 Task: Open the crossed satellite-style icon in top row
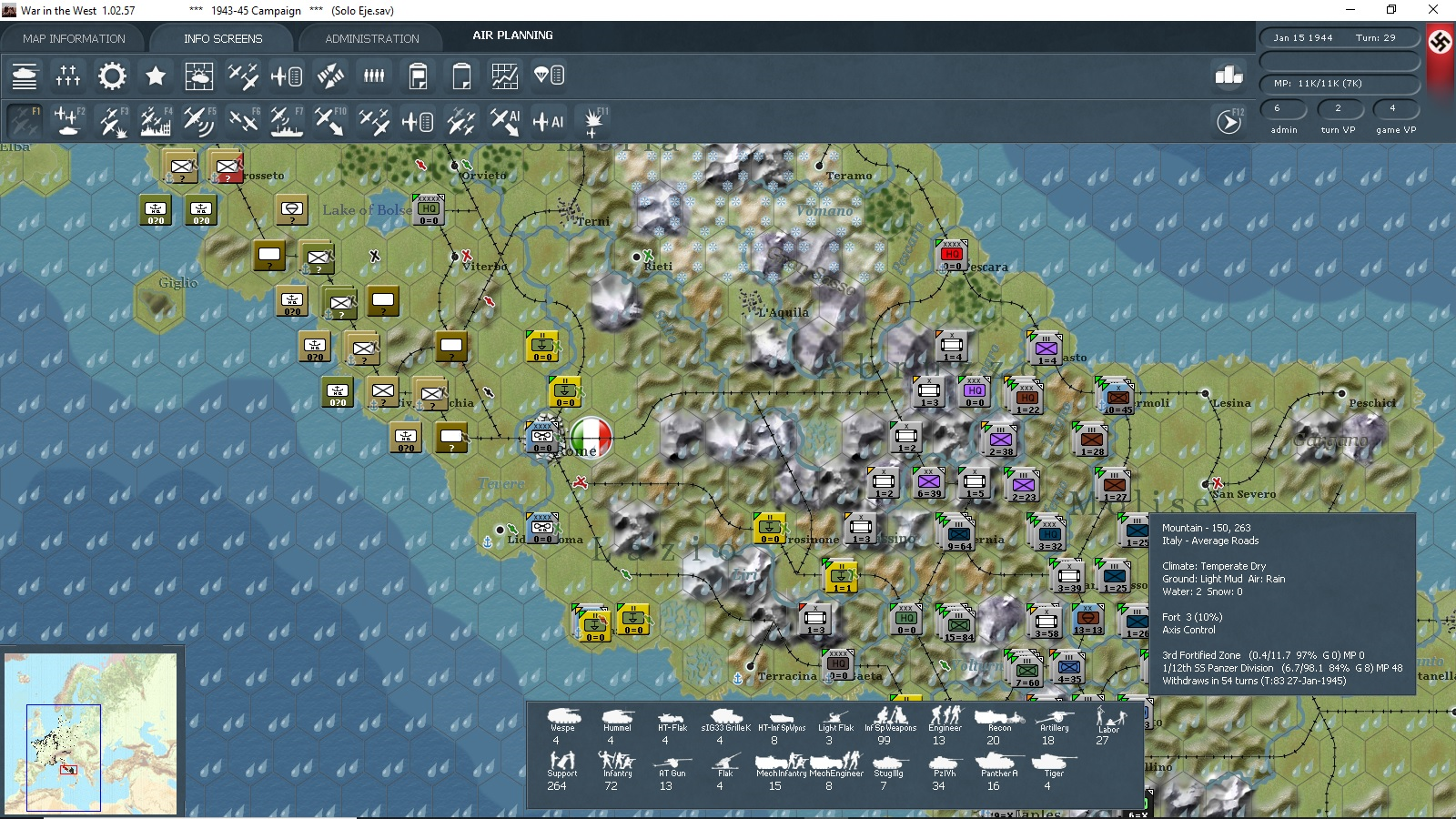[x=330, y=76]
